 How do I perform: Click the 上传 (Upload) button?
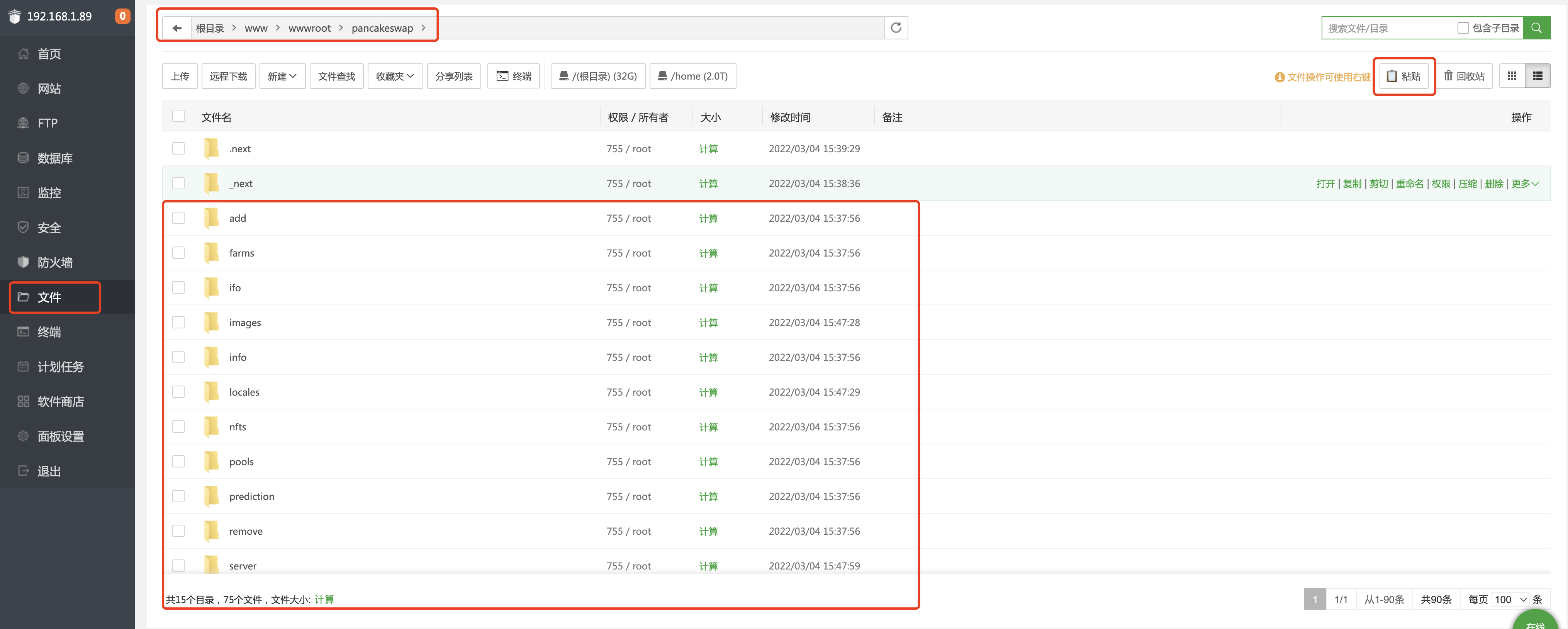(x=179, y=75)
